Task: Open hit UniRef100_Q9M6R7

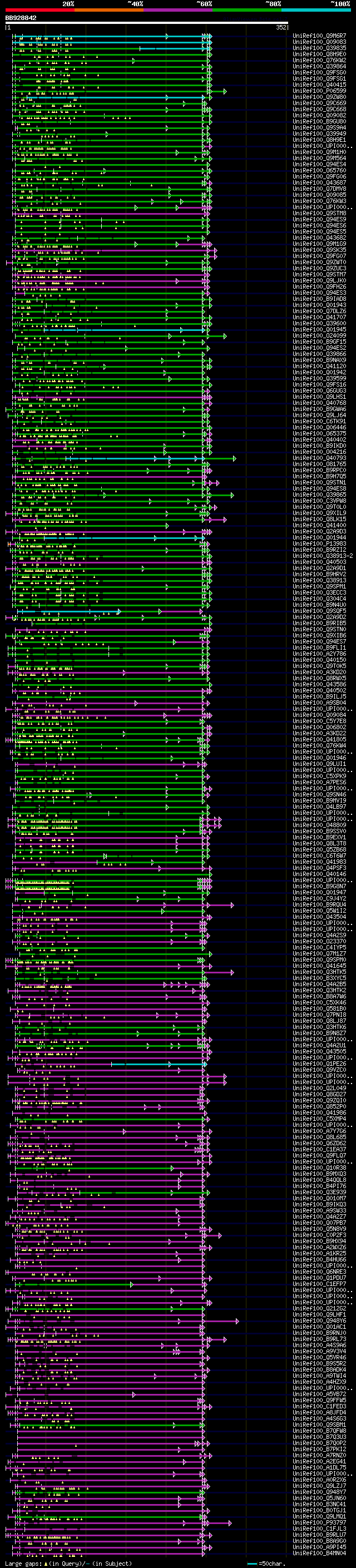Action: point(319,36)
